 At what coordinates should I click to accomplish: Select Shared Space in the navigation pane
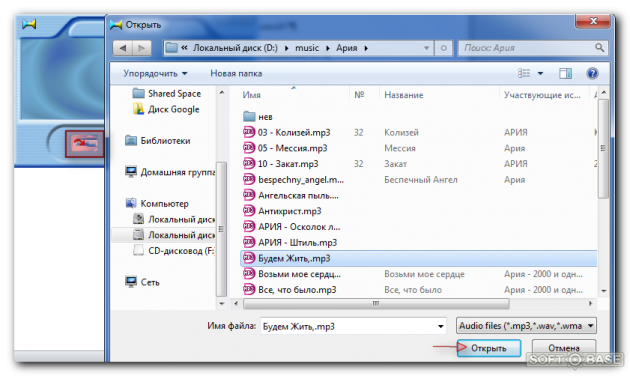point(167,94)
